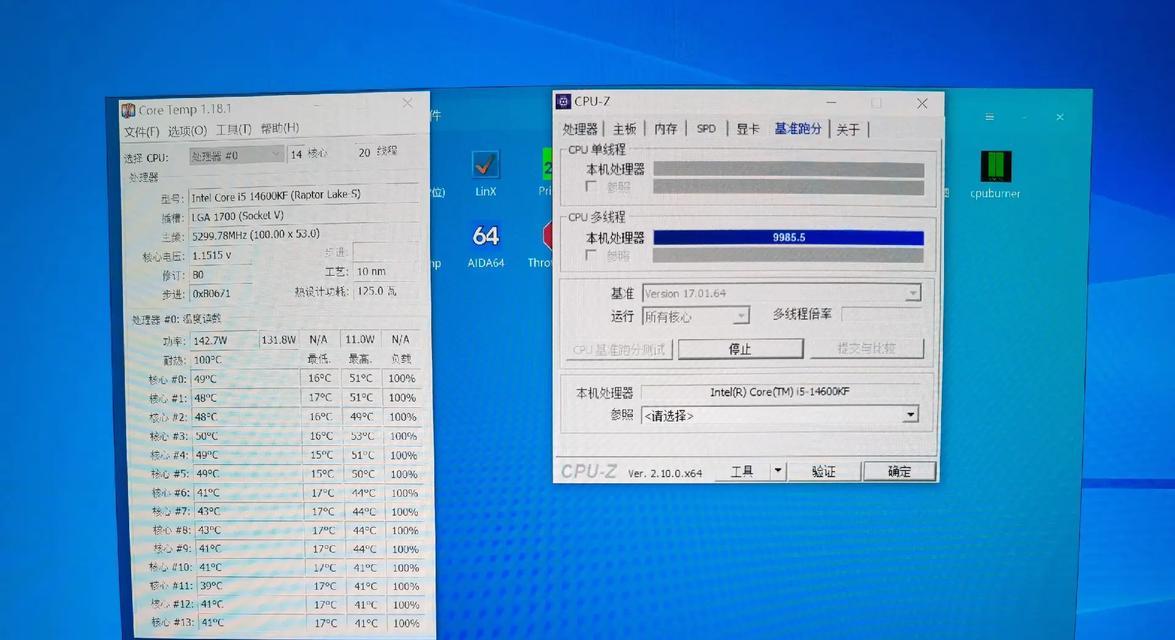Open the 处理器 #0 CPU selector in Core Temp
1175x640 pixels.
click(x=235, y=155)
